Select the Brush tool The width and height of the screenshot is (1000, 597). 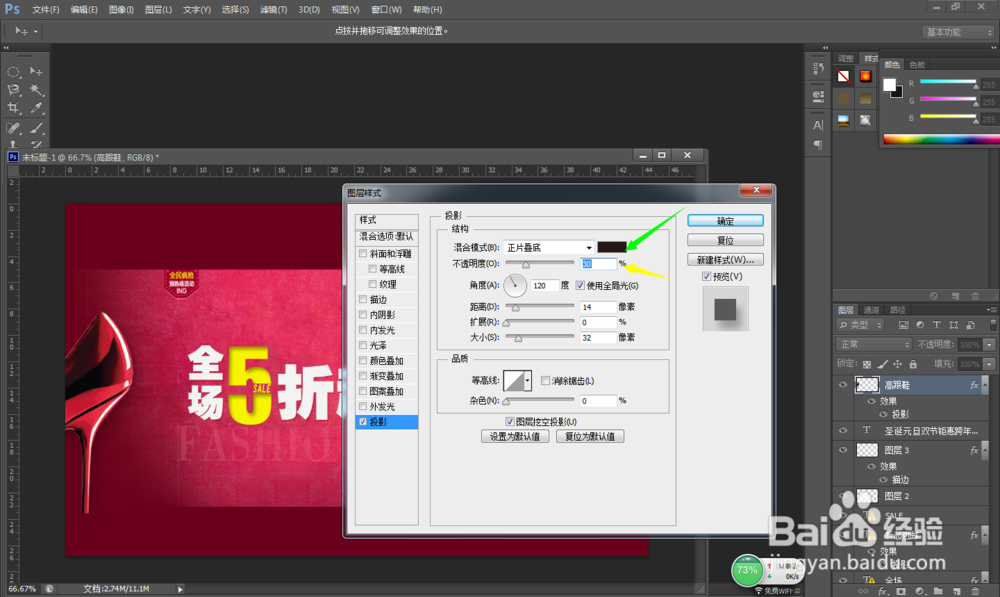click(x=36, y=128)
